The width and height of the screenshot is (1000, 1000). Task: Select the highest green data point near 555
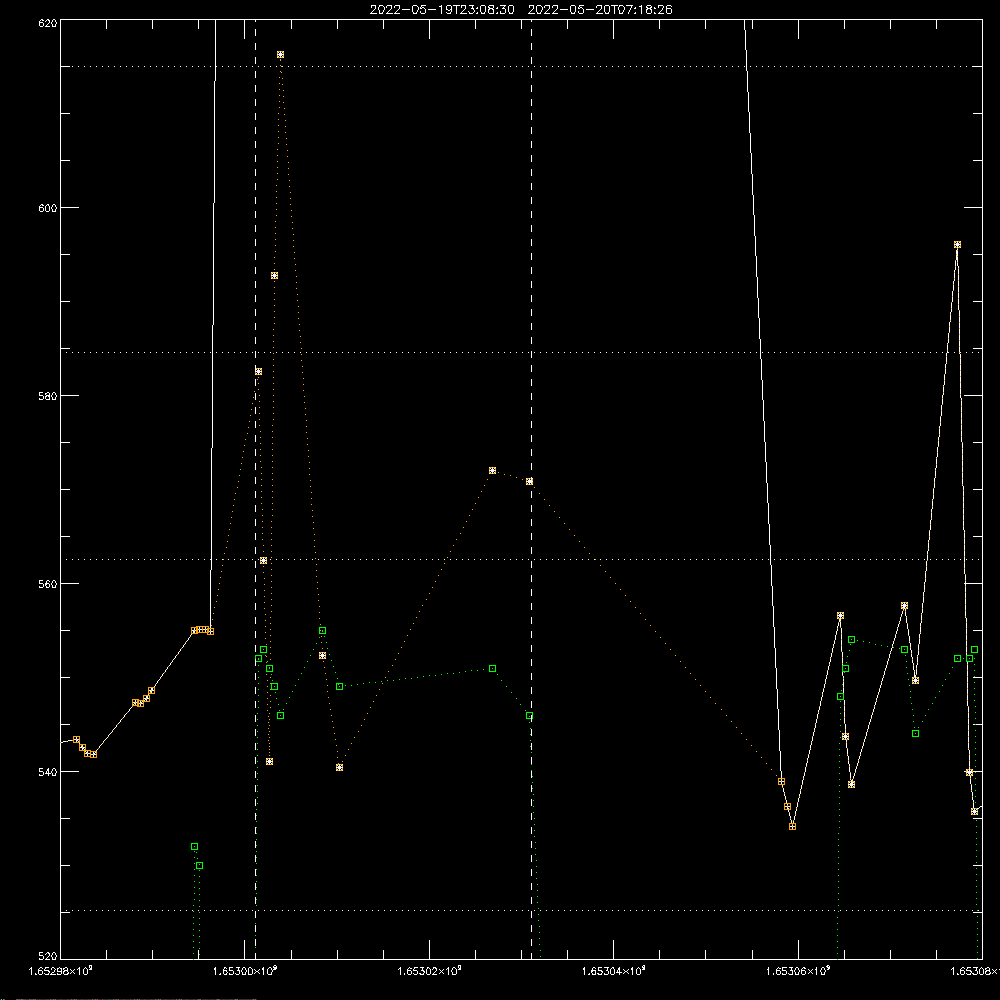[323, 630]
